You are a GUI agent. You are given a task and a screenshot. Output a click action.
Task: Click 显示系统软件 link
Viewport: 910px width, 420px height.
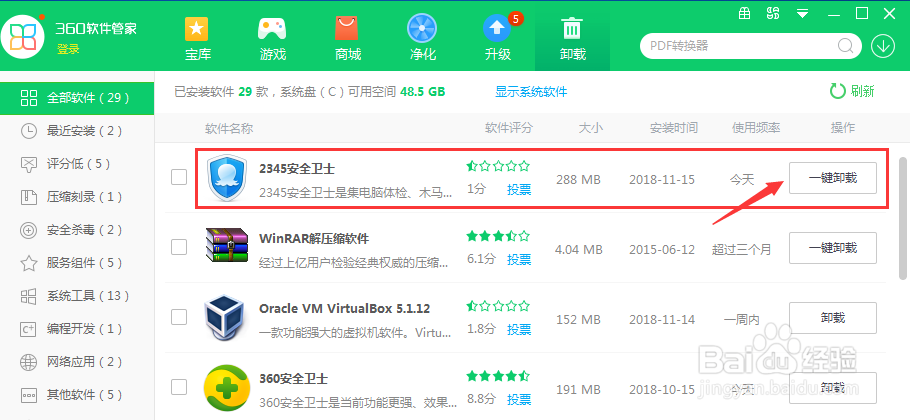[531, 92]
